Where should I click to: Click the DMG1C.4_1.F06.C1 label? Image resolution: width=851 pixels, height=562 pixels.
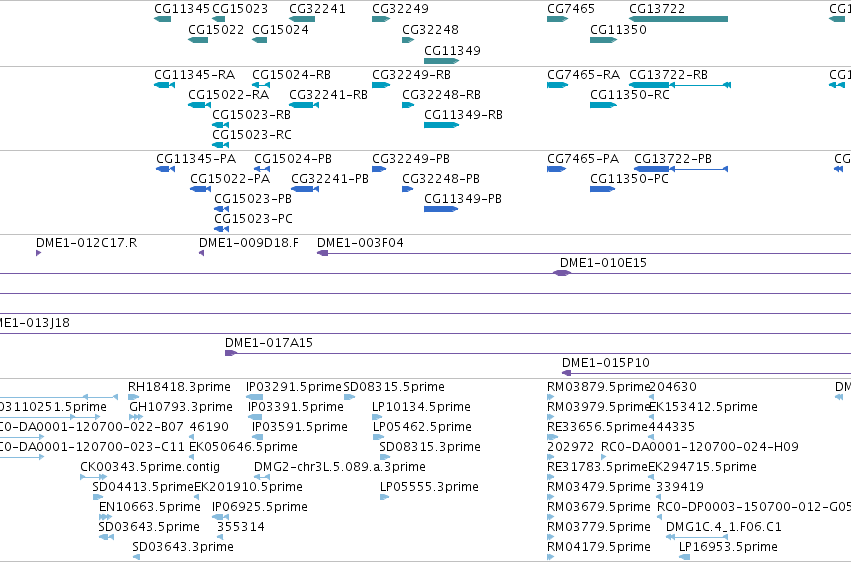click(x=723, y=527)
